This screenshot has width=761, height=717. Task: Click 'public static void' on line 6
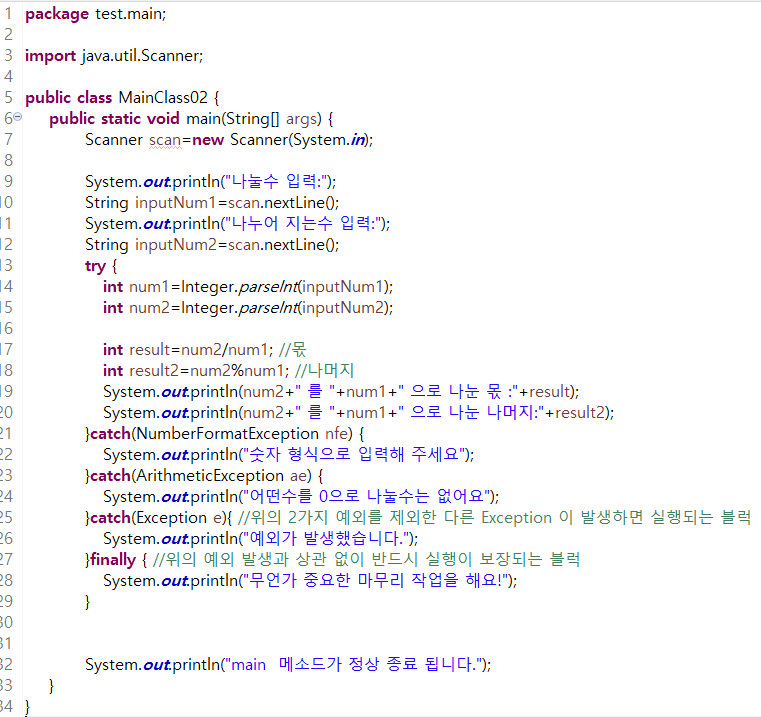114,119
